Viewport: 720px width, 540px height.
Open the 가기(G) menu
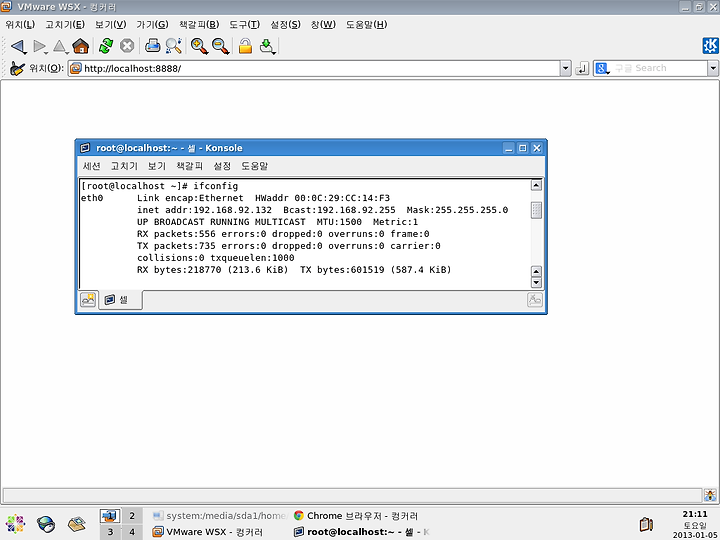tap(152, 24)
